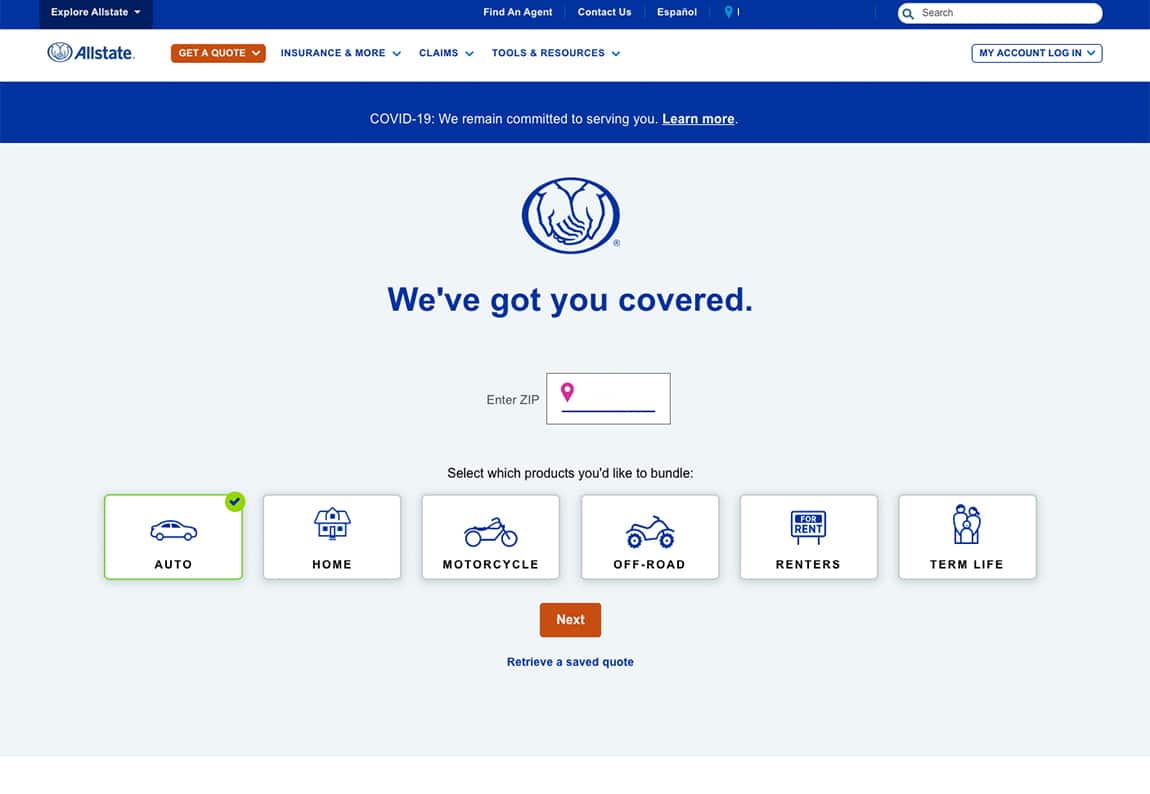Open Find An Agent link

[x=517, y=12]
